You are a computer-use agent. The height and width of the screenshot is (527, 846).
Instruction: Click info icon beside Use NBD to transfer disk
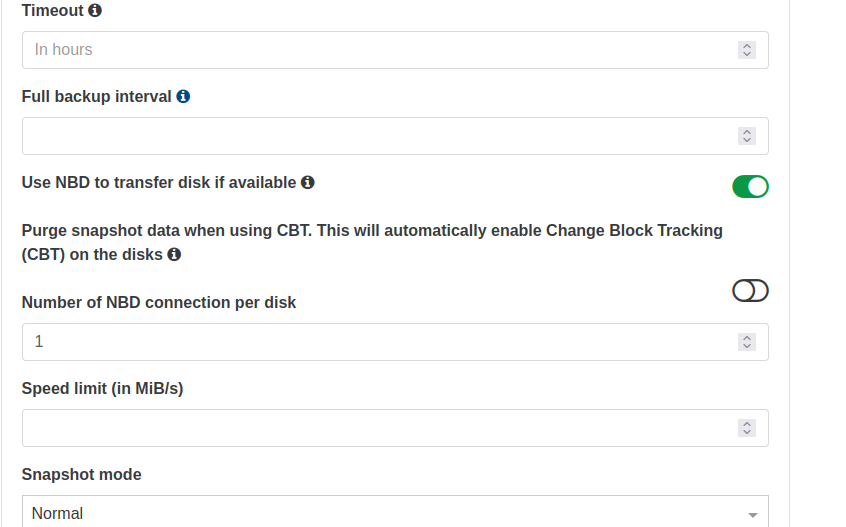308,182
